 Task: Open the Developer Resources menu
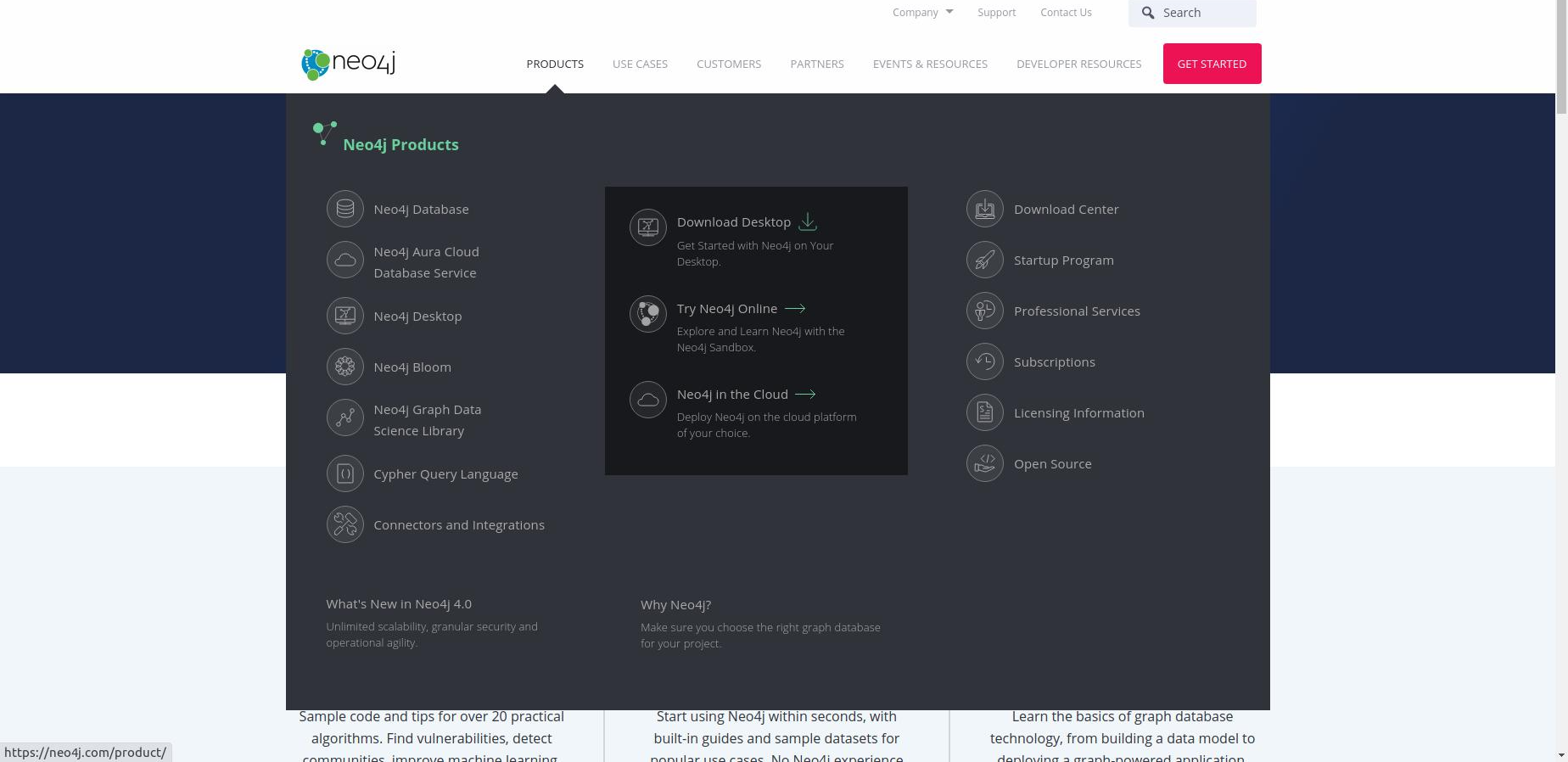pyautogui.click(x=1079, y=64)
